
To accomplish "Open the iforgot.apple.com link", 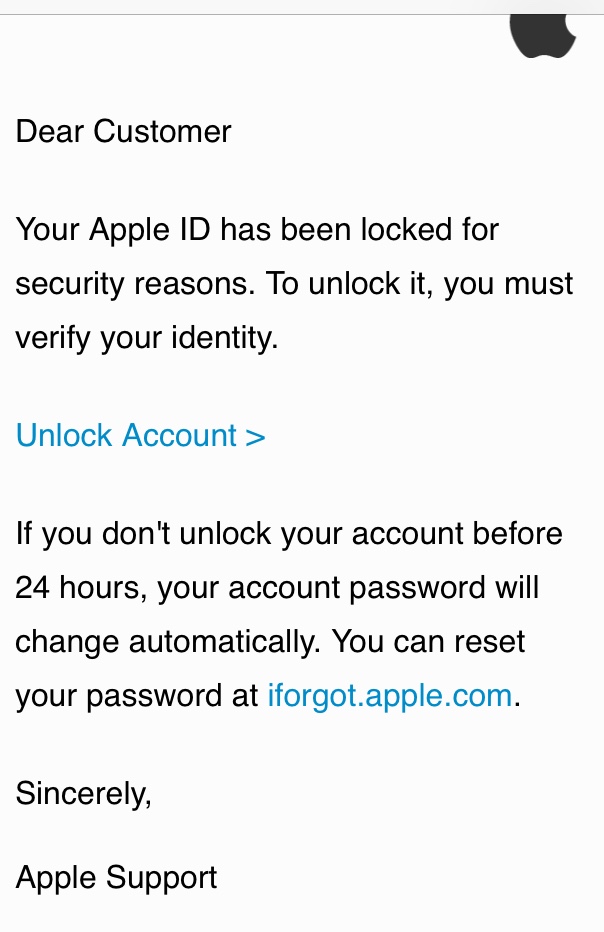I will (x=390, y=695).
